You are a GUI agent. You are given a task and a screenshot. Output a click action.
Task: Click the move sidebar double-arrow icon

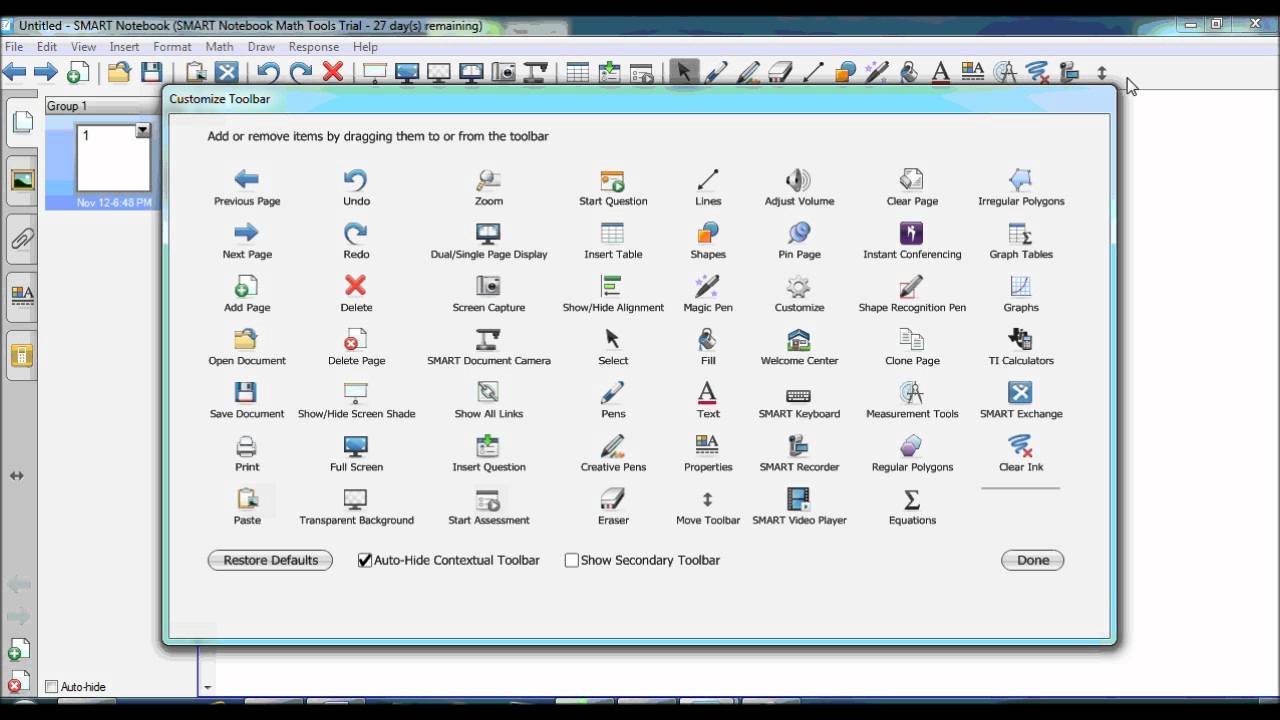click(x=17, y=476)
